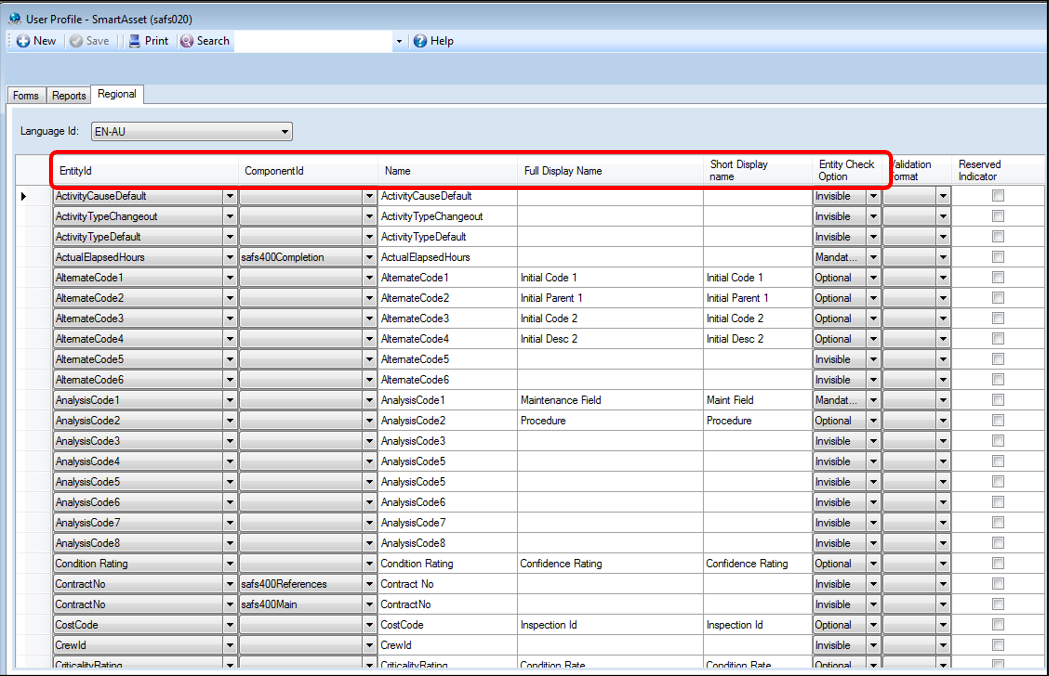
Task: Open the search box dropdown arrow
Action: pyautogui.click(x=399, y=41)
